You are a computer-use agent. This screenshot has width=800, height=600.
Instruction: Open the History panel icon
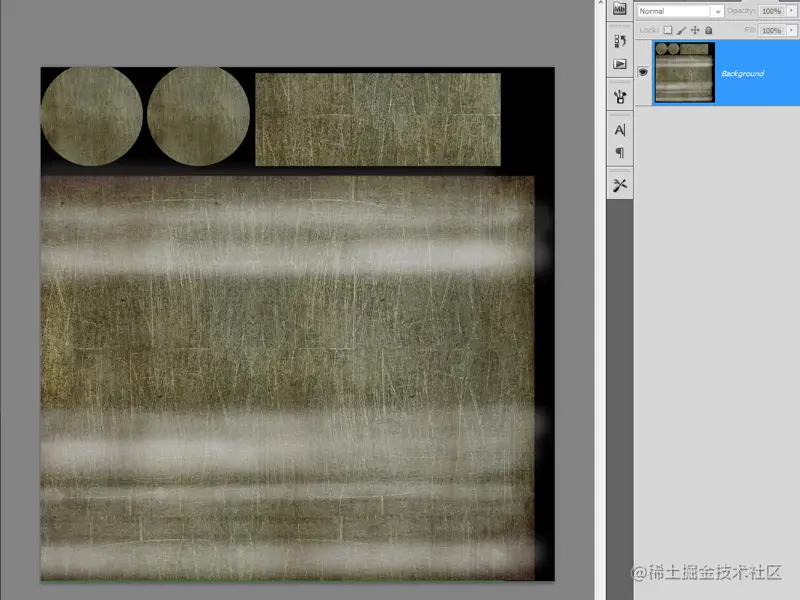click(x=619, y=41)
